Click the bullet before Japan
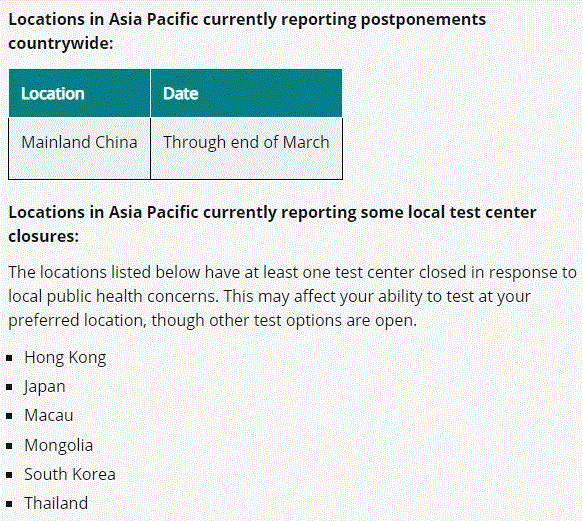Viewport: 583px width, 521px height. point(10,387)
